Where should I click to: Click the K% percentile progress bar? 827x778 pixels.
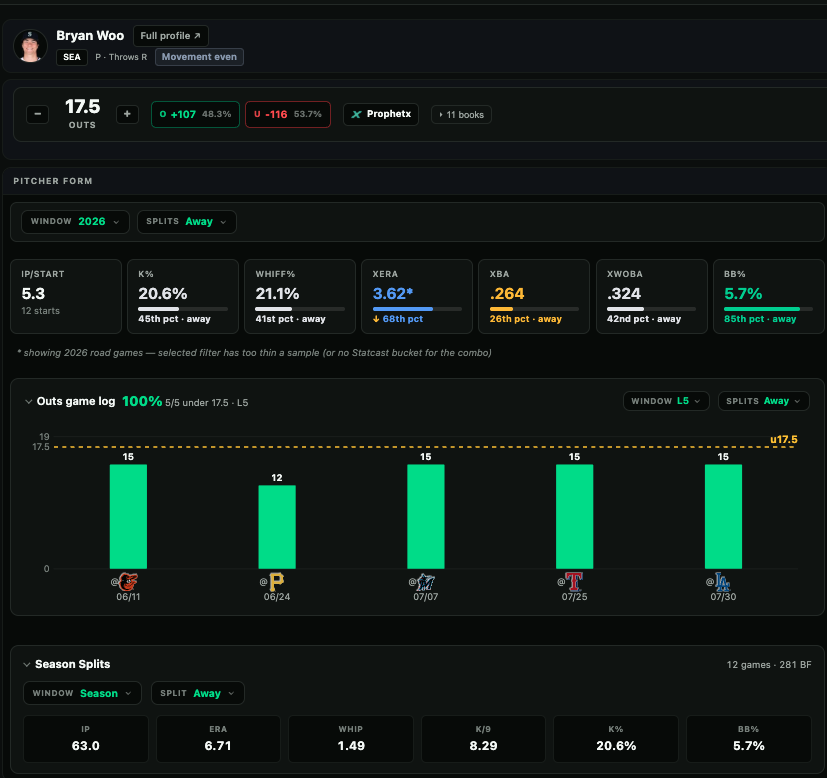[x=183, y=309]
